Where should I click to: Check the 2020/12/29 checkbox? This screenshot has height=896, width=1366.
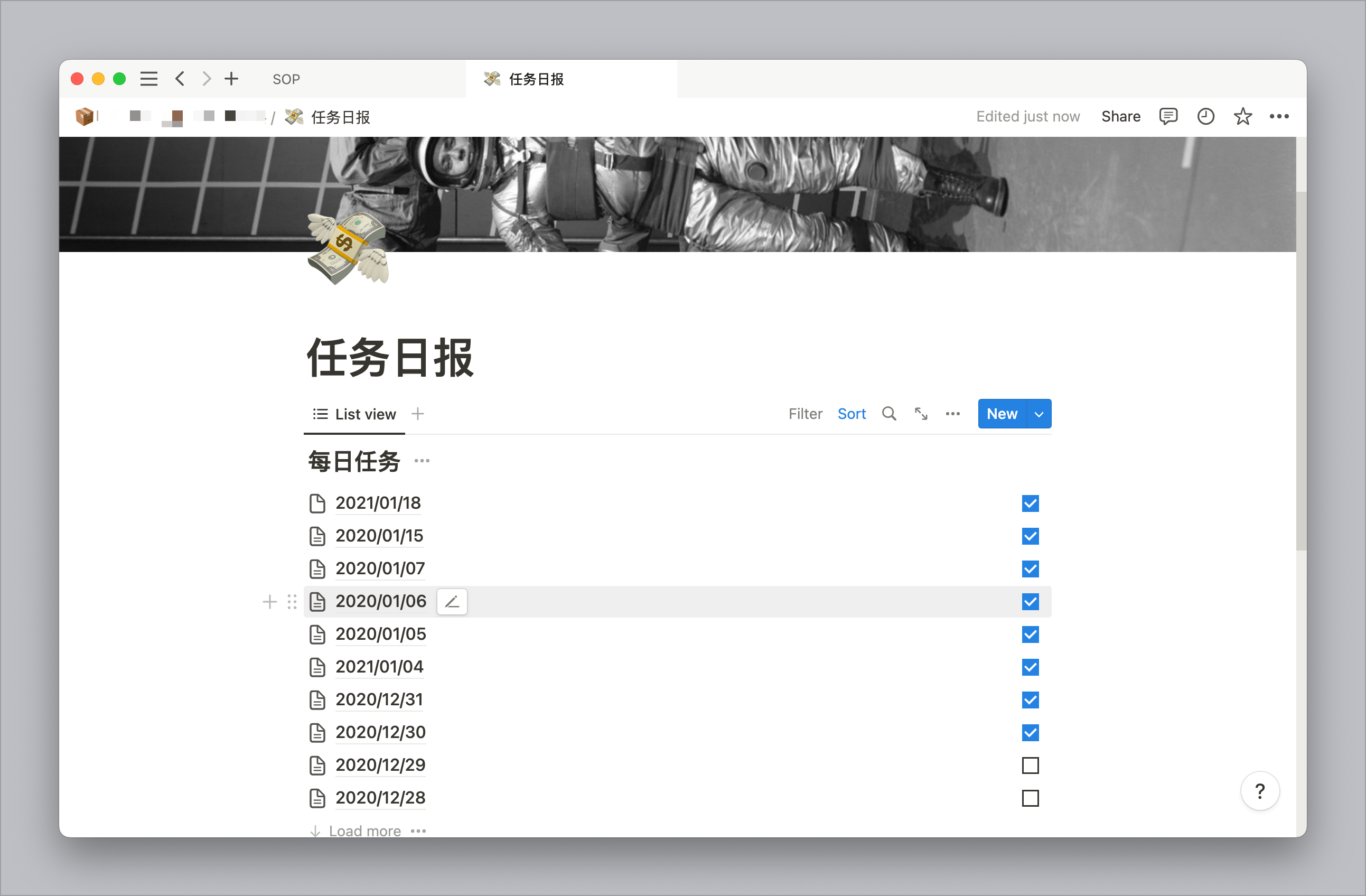click(x=1030, y=765)
